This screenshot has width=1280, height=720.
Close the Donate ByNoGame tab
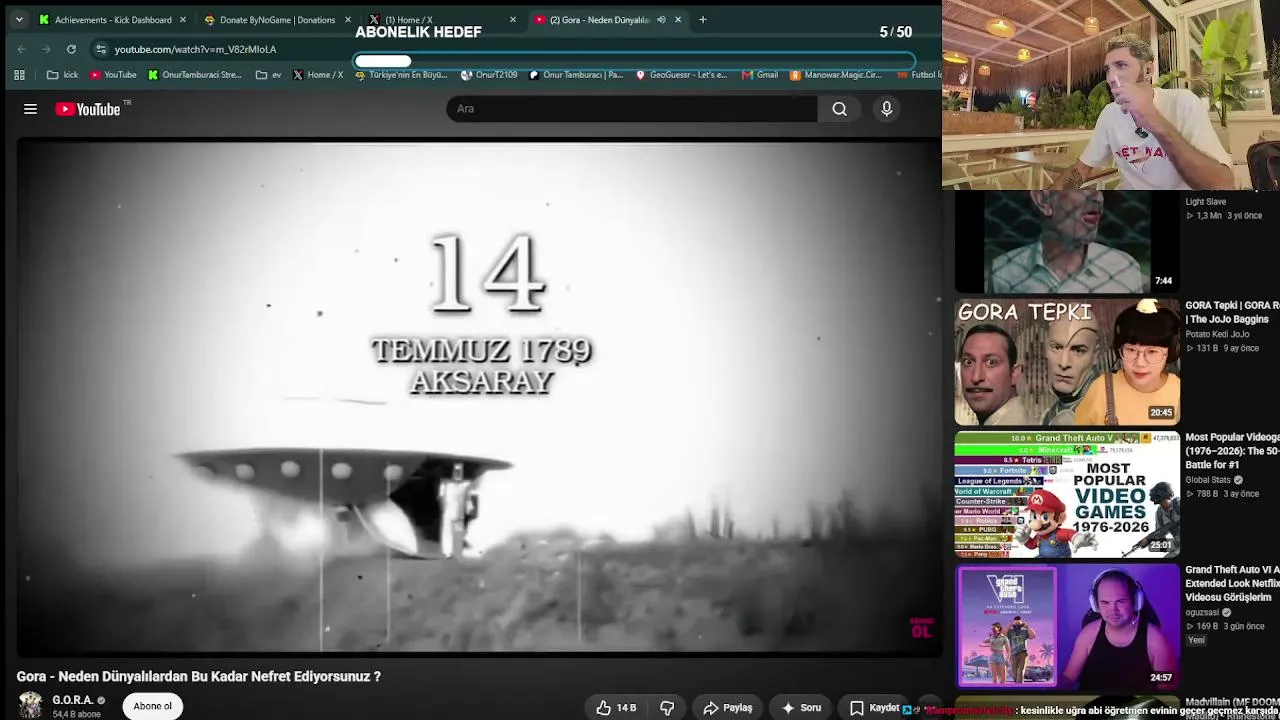(x=348, y=20)
